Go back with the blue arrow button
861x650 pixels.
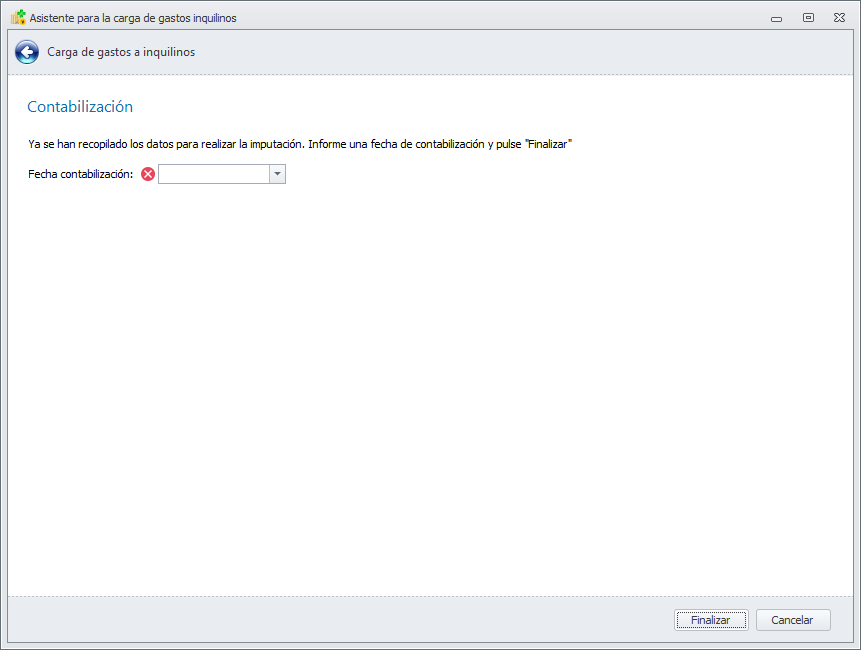27,52
